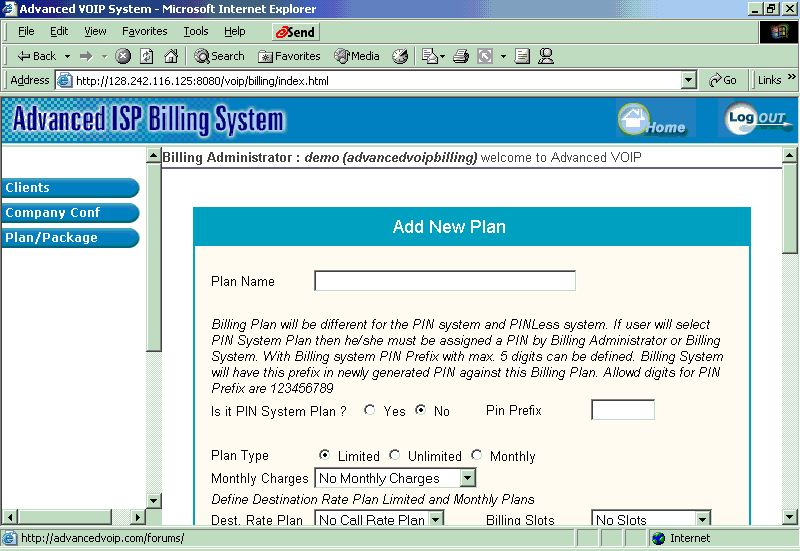This screenshot has width=800, height=551.
Task: Open the Favorites toolbar button
Action: pos(289,56)
